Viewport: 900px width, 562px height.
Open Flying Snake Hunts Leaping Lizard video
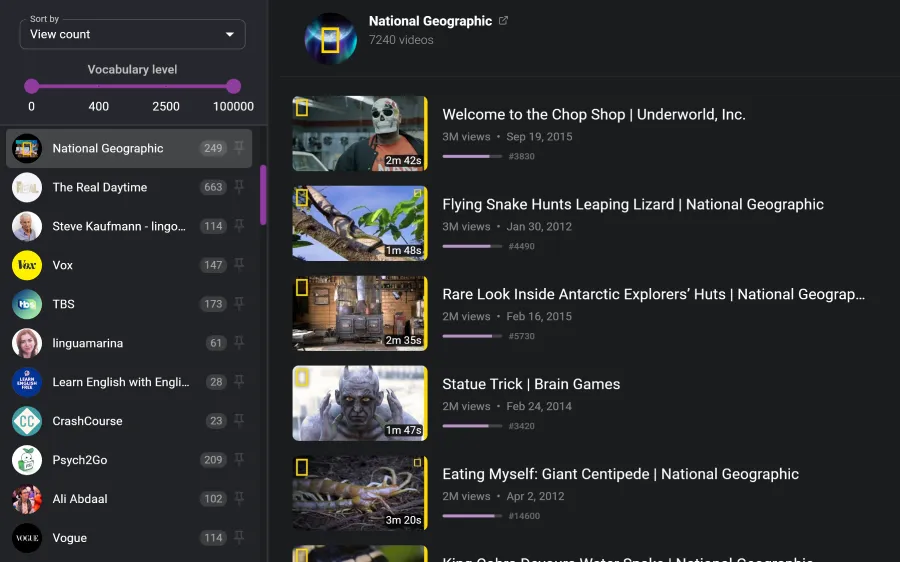tap(632, 204)
